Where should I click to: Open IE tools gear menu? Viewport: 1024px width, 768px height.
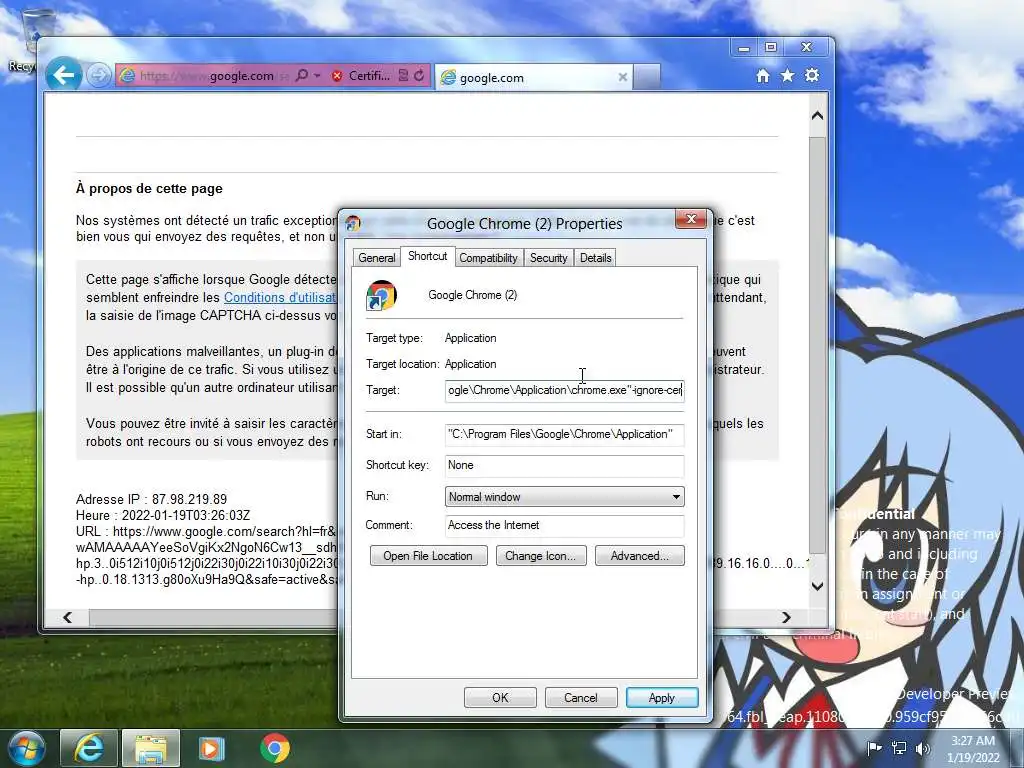tap(812, 76)
